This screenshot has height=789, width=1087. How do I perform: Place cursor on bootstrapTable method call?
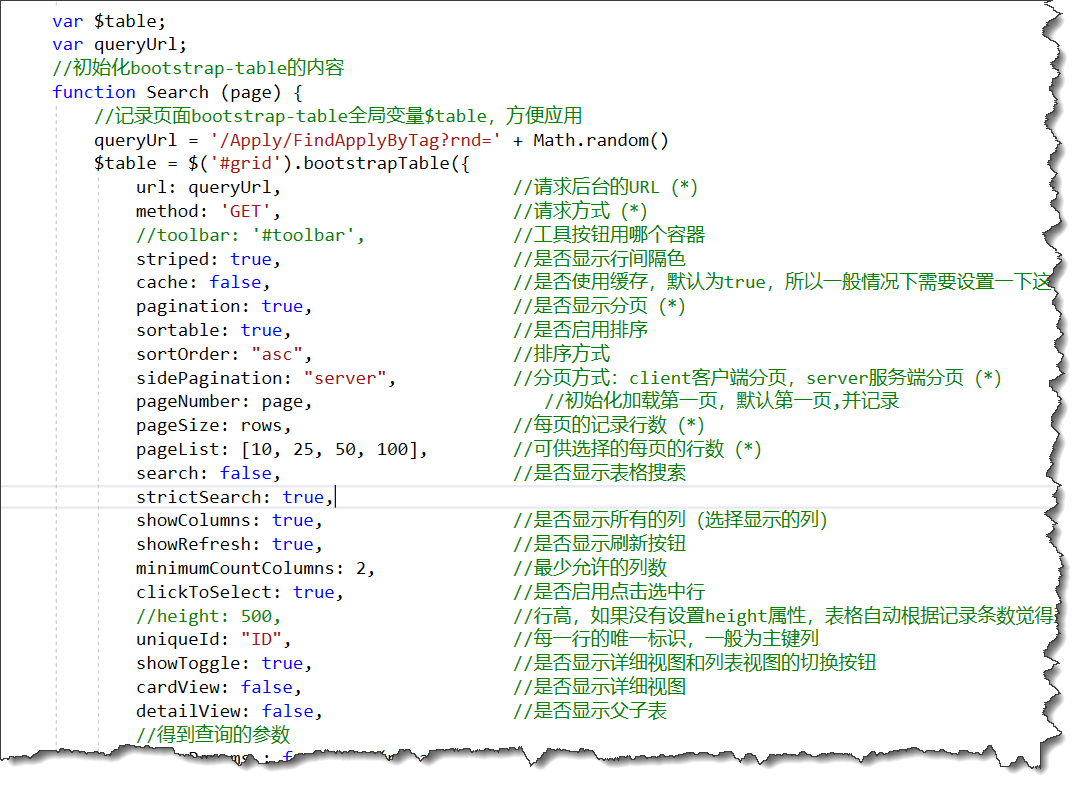pos(380,163)
